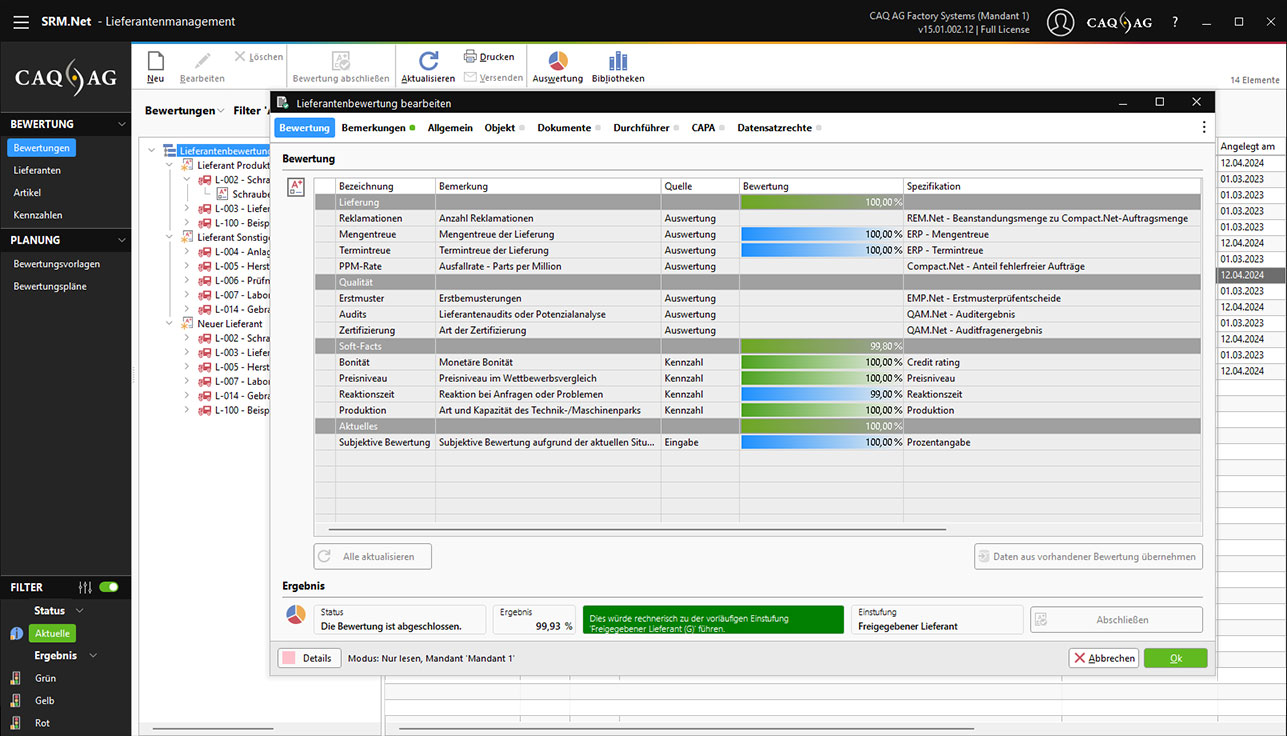Click the filter settings sliders icon
This screenshot has width=1287, height=736.
click(85, 588)
